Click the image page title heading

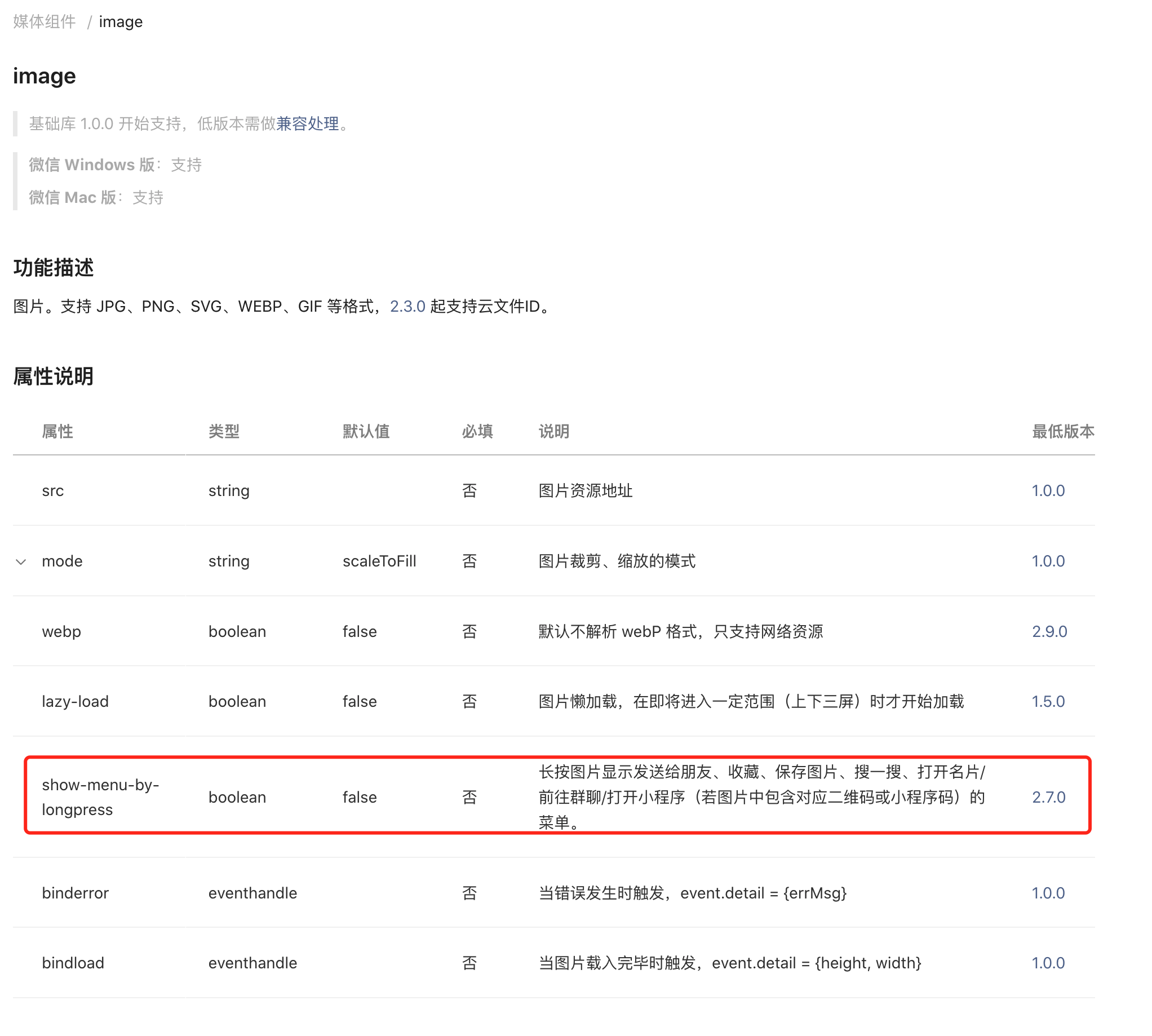45,76
